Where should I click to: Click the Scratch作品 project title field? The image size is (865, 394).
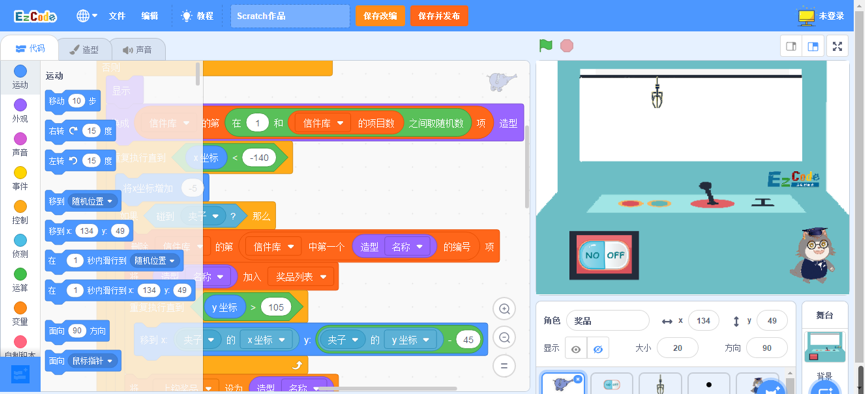290,16
